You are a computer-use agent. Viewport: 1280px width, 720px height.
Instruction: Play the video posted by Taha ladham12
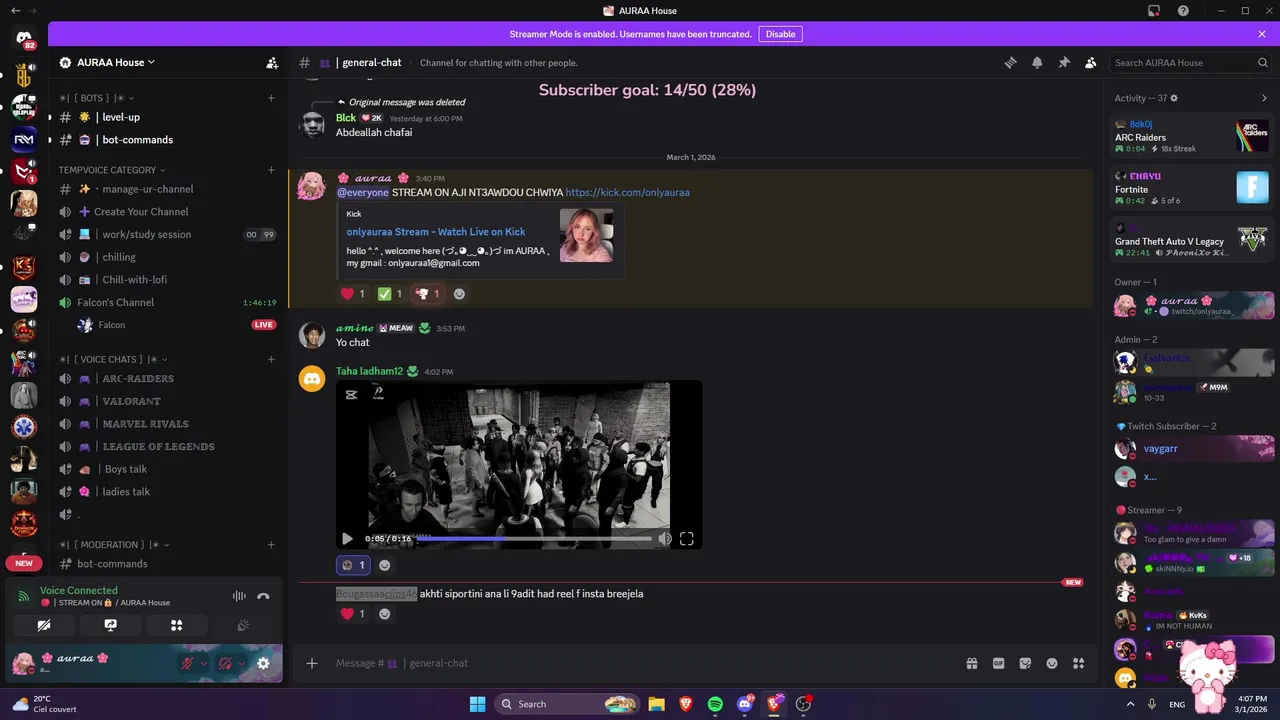(347, 538)
